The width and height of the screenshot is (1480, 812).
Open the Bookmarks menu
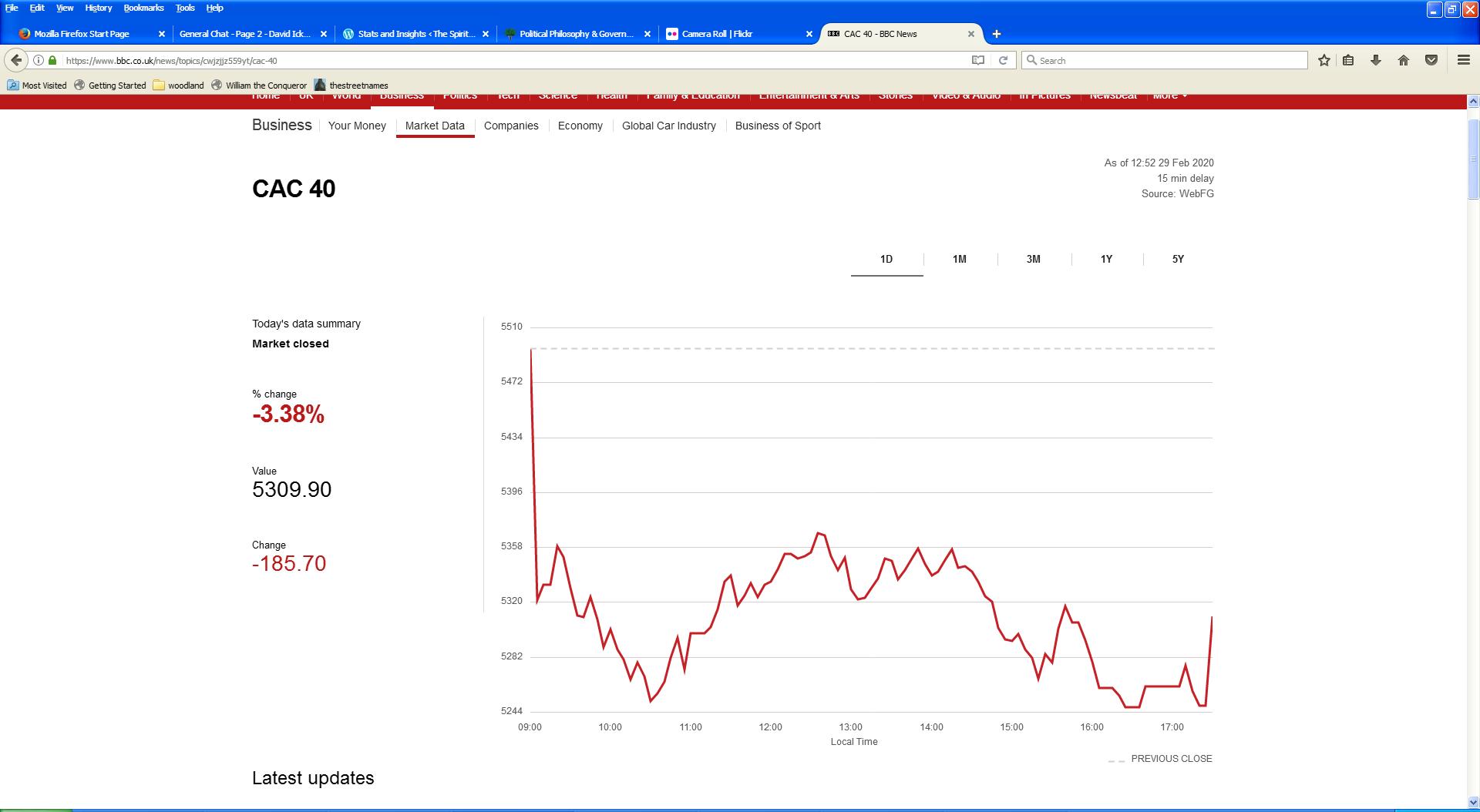pos(144,8)
